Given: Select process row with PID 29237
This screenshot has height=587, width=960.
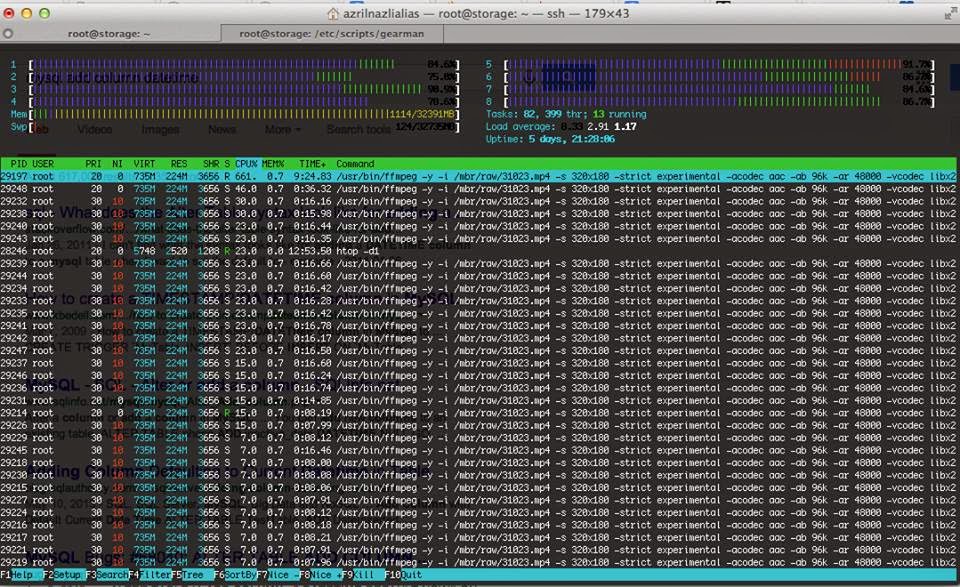Looking at the screenshot, I should (x=478, y=364).
